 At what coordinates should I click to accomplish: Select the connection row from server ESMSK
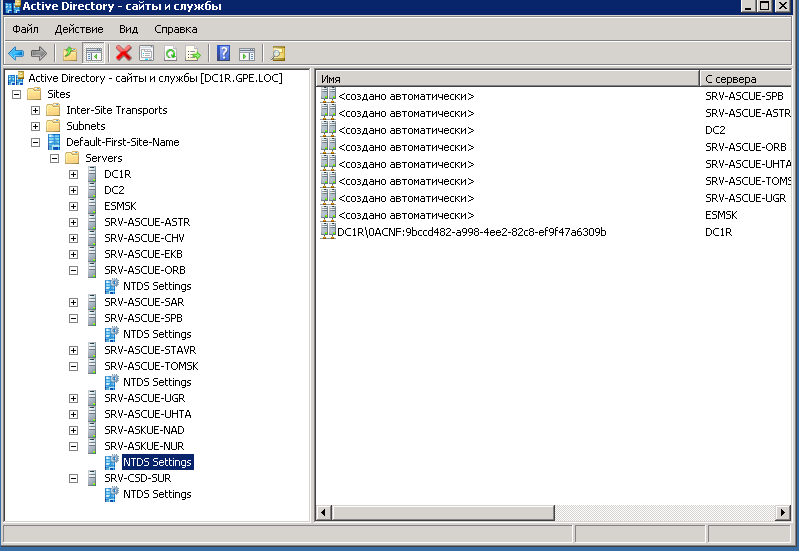click(x=553, y=215)
